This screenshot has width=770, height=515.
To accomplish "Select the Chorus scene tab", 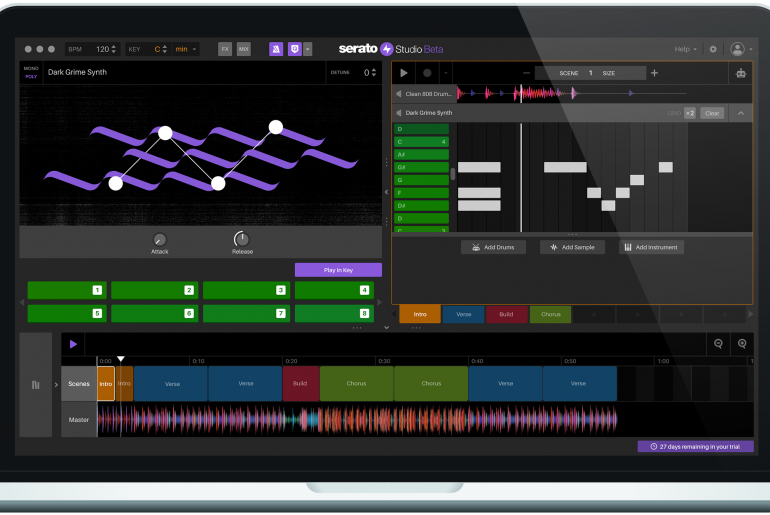I will tap(550, 314).
